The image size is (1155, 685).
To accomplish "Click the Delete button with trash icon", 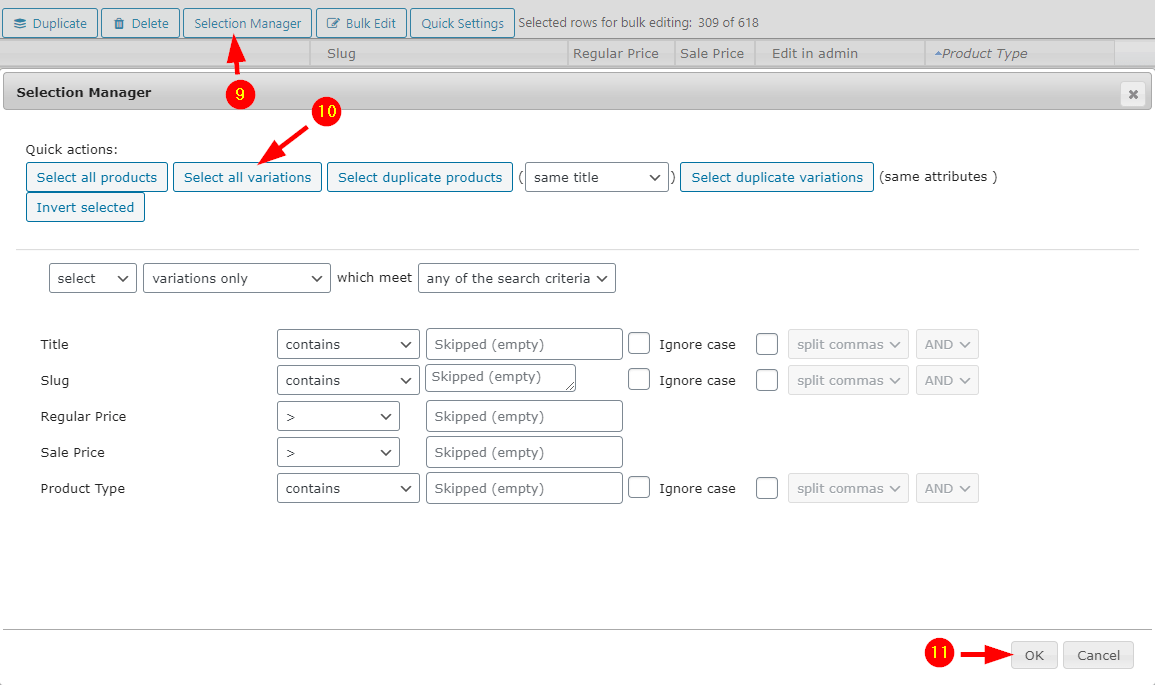I will (140, 23).
